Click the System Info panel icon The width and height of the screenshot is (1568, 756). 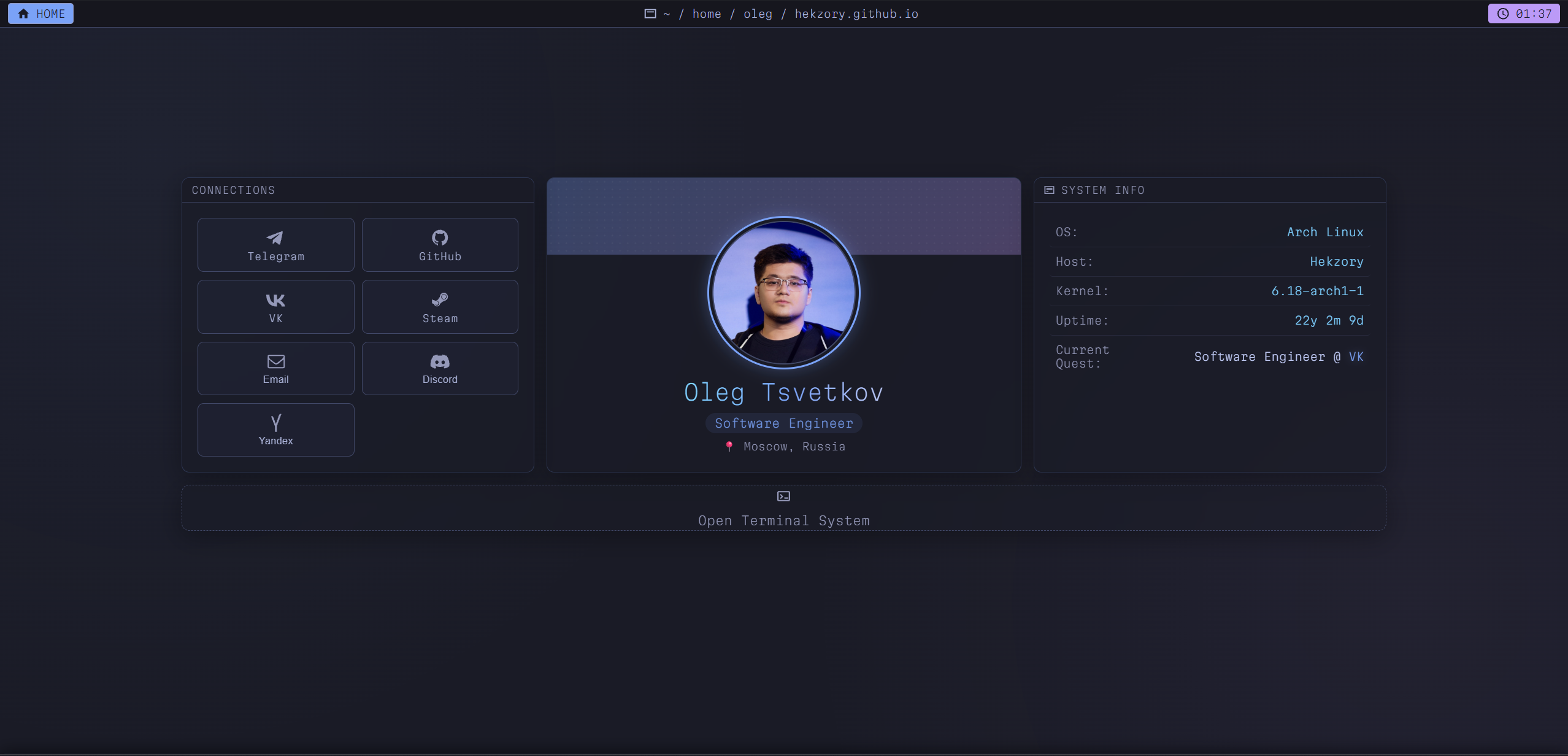pyautogui.click(x=1049, y=190)
